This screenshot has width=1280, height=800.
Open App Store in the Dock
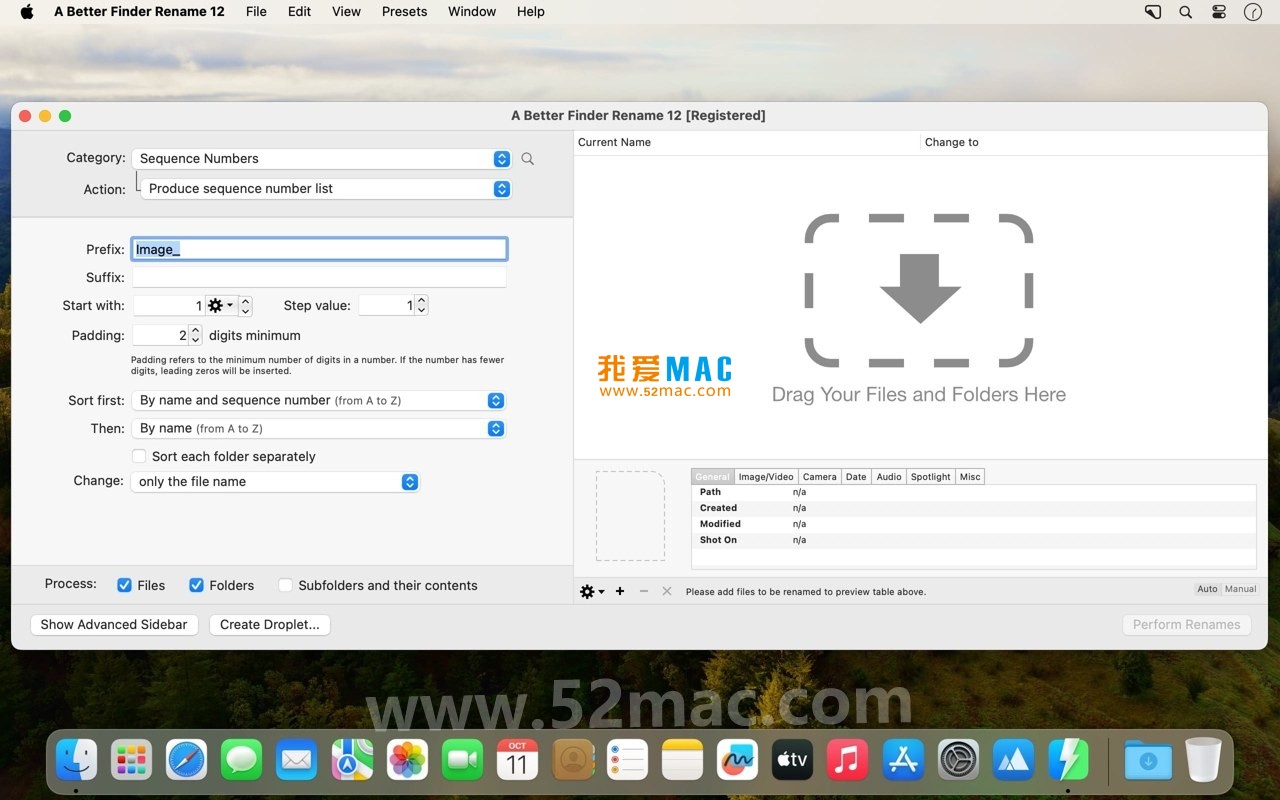903,760
